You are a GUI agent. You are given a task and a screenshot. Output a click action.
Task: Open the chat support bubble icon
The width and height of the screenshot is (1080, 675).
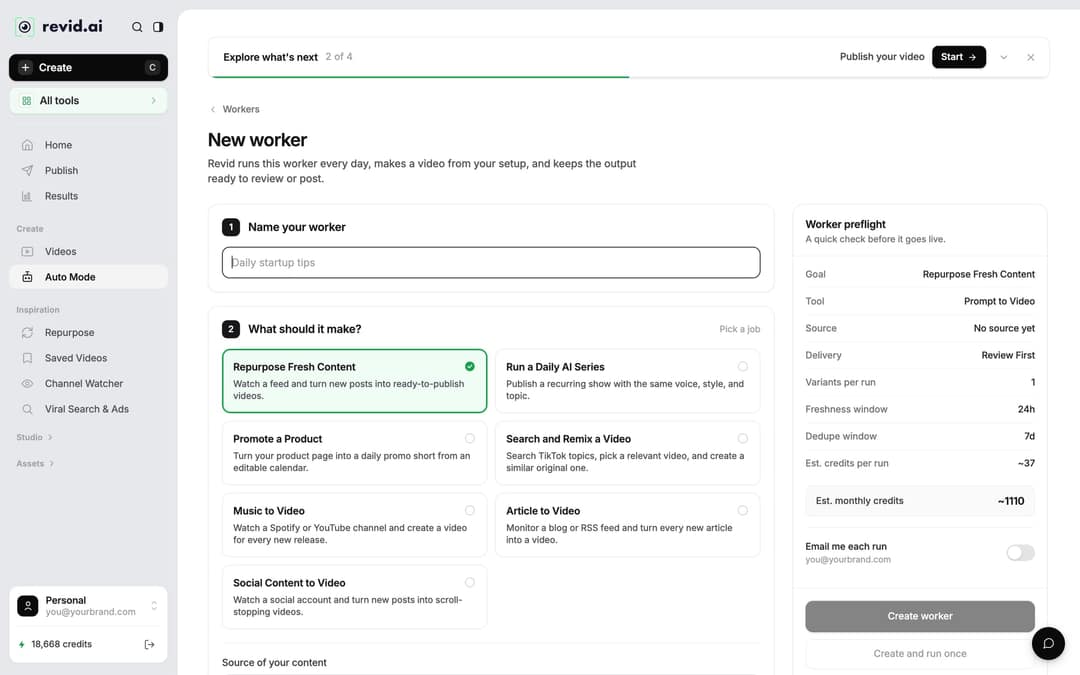click(1048, 643)
